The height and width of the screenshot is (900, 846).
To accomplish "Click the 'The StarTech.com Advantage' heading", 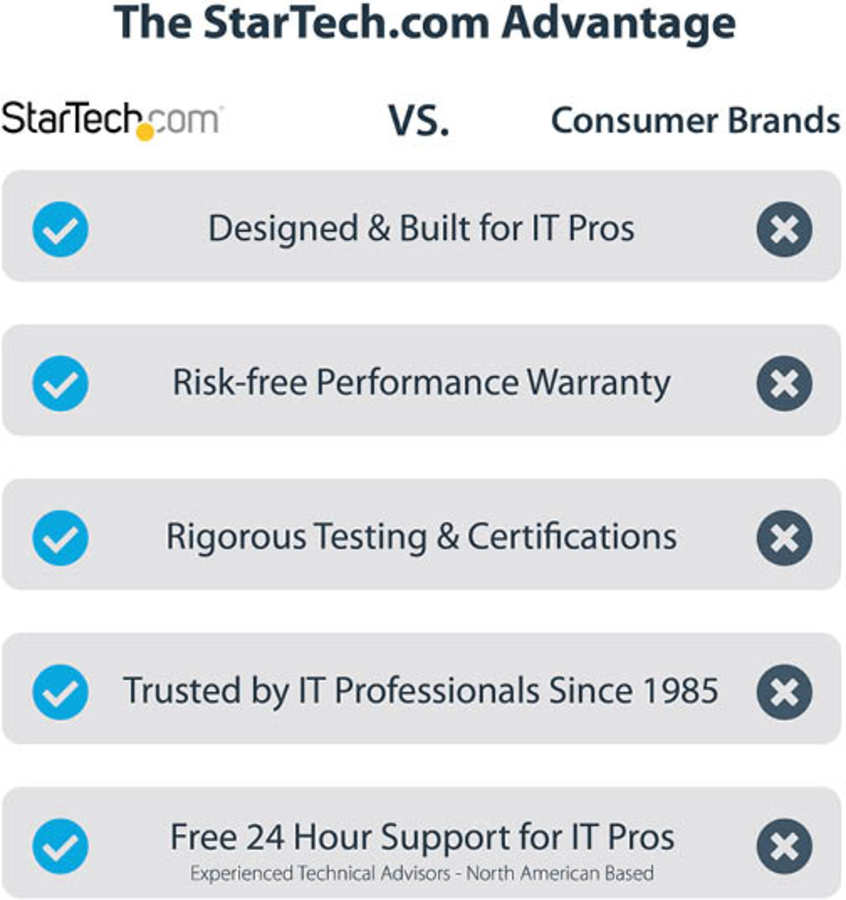I will (424, 24).
